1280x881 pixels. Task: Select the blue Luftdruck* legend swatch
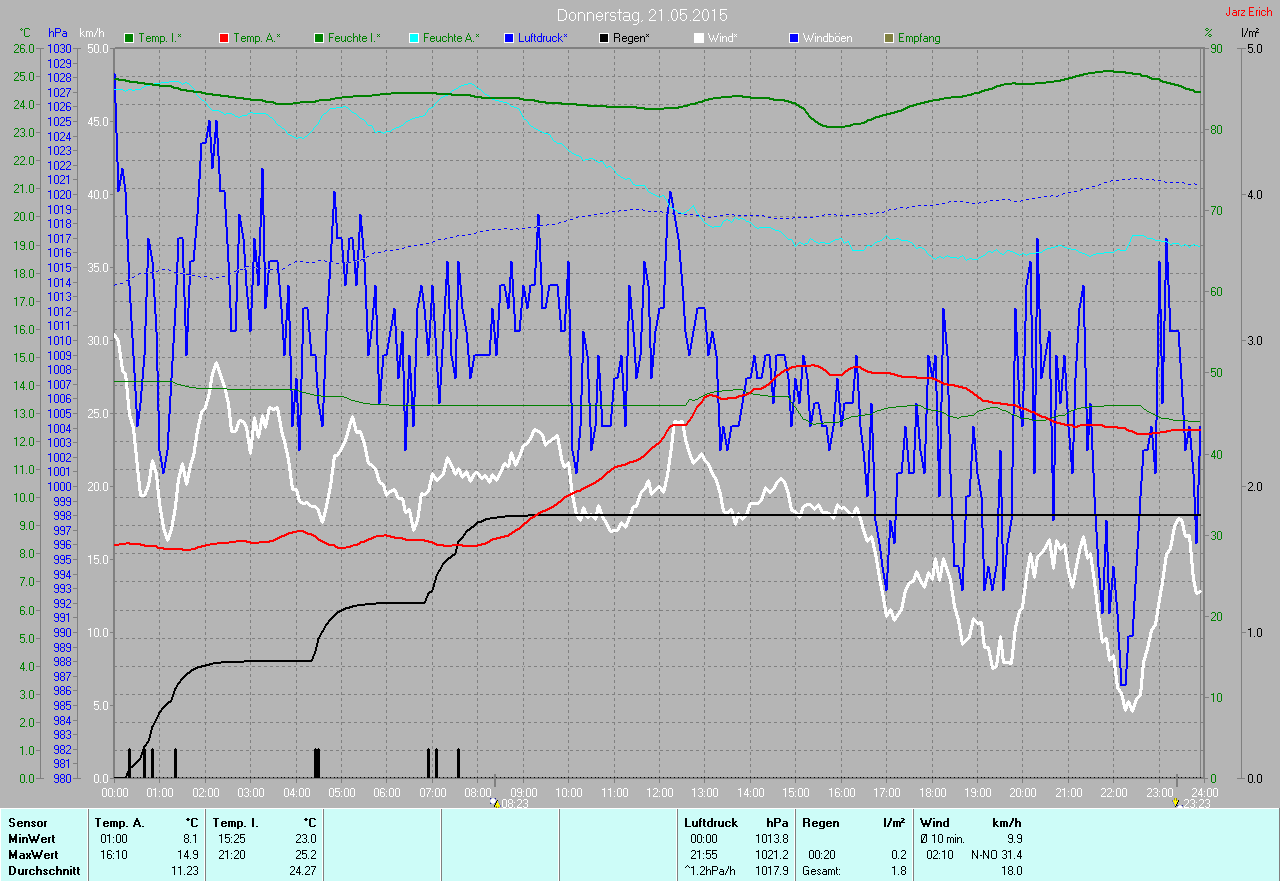click(509, 38)
